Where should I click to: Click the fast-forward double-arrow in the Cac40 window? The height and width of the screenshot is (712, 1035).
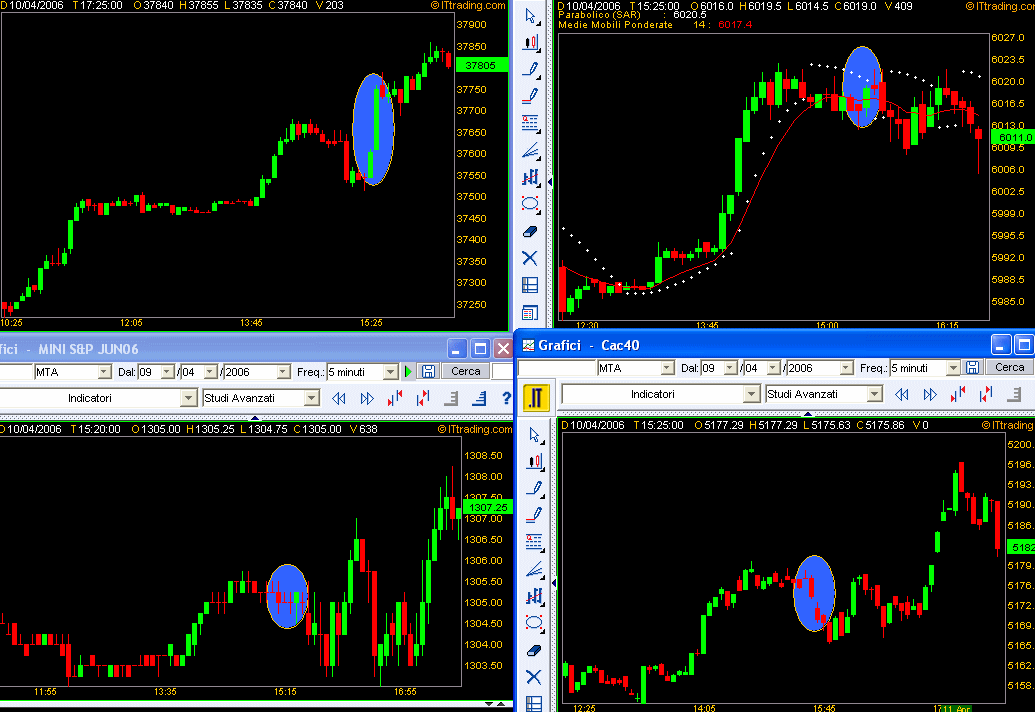pyautogui.click(x=930, y=395)
